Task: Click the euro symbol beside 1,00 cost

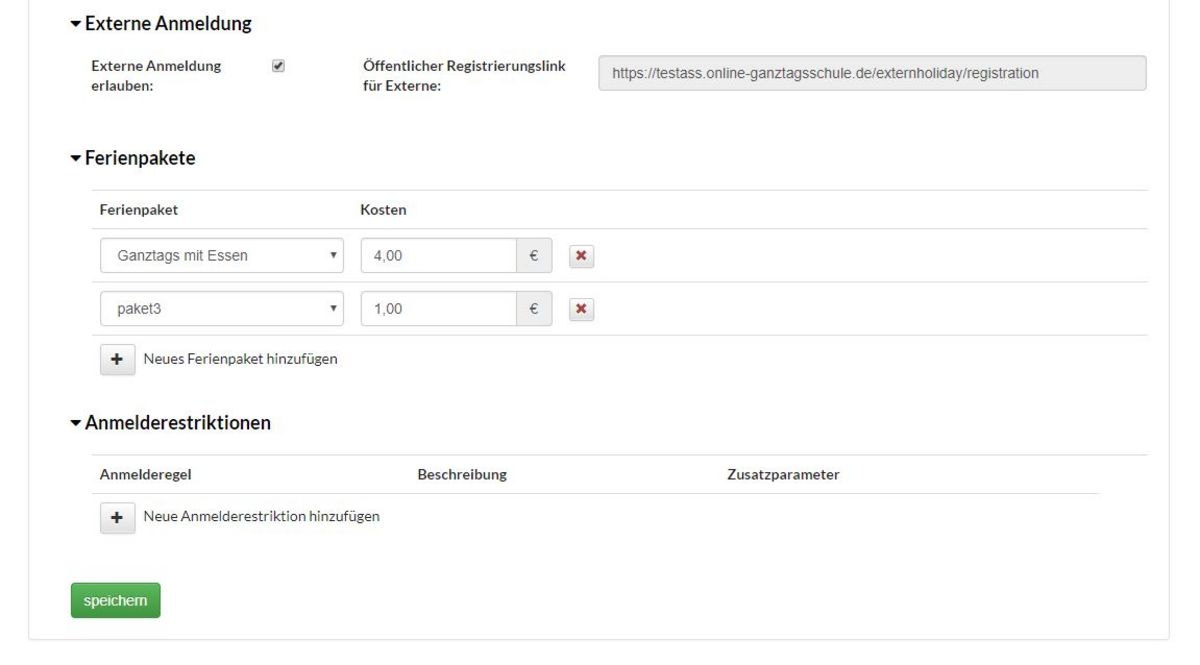Action: [x=534, y=310]
